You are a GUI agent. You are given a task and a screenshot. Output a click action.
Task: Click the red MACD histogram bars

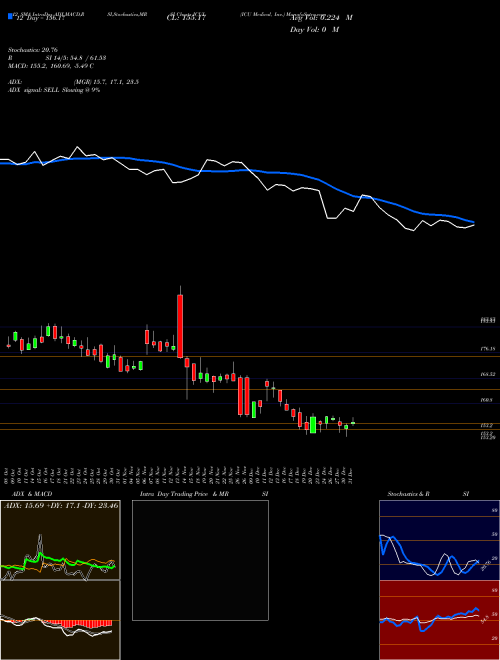pos(80,623)
